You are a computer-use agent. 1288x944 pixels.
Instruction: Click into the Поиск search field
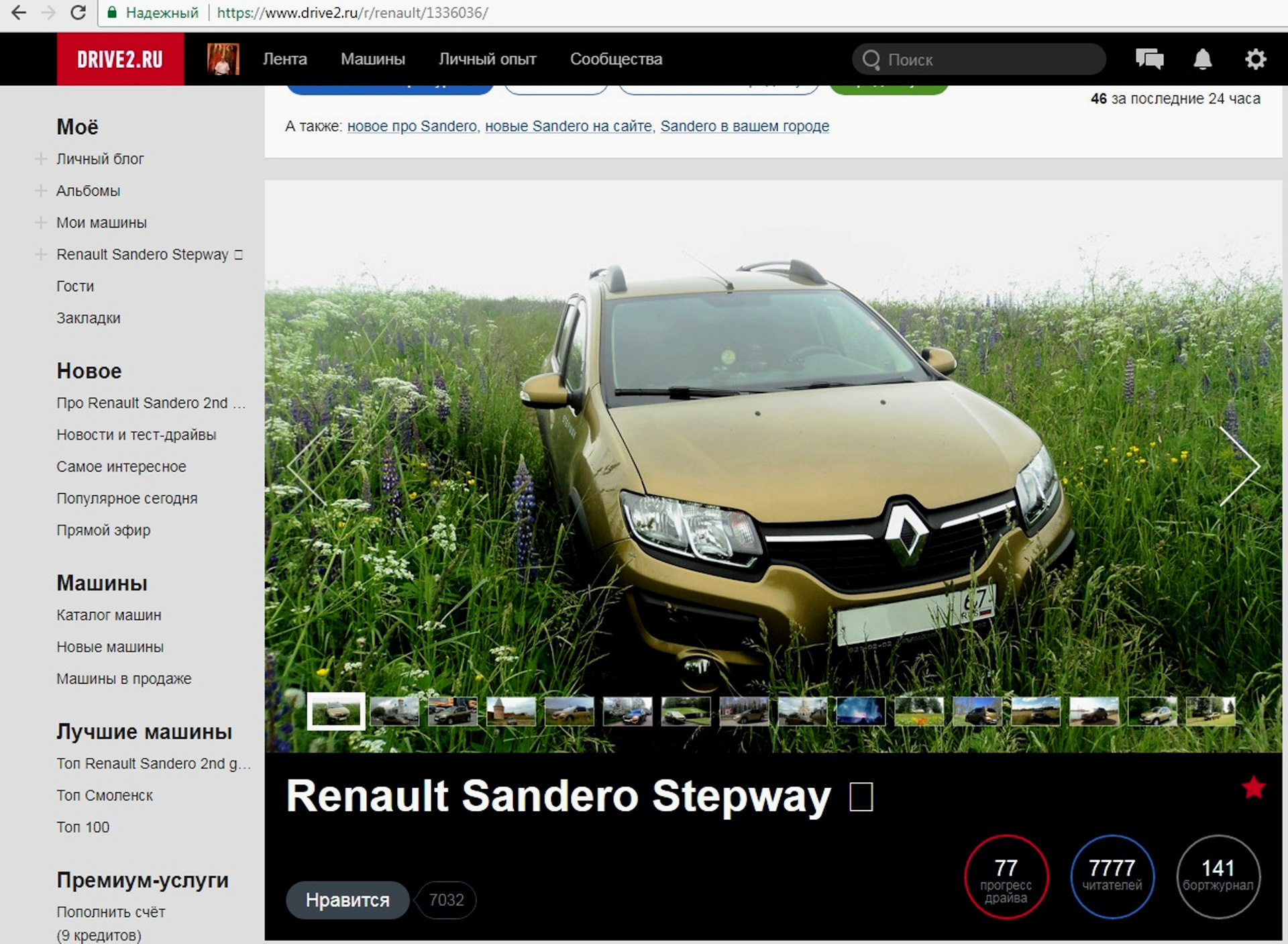click(979, 60)
